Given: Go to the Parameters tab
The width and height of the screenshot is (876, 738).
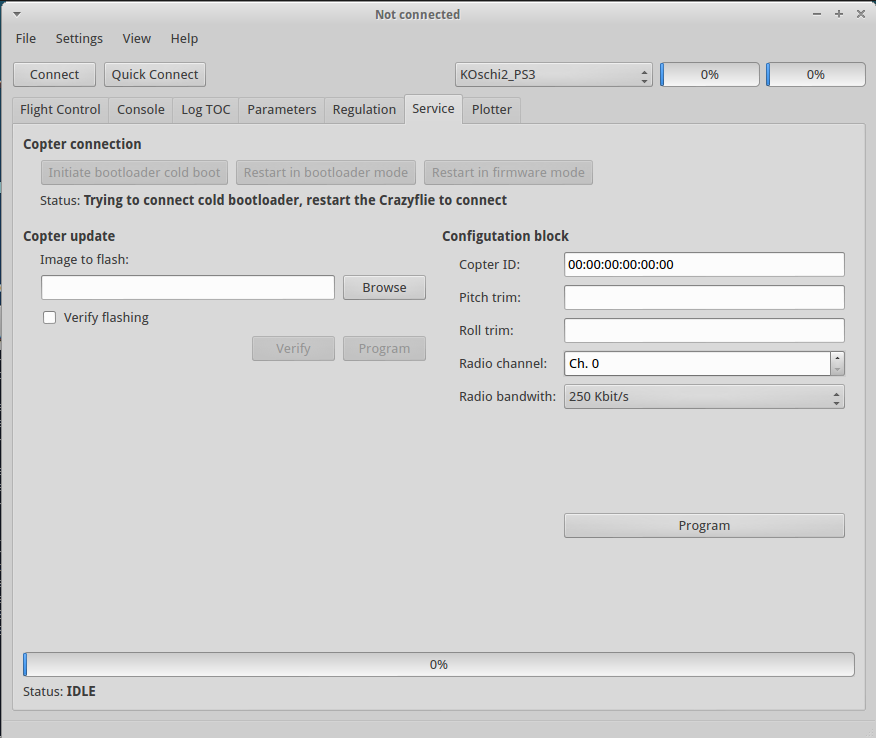Looking at the screenshot, I should pos(282,110).
